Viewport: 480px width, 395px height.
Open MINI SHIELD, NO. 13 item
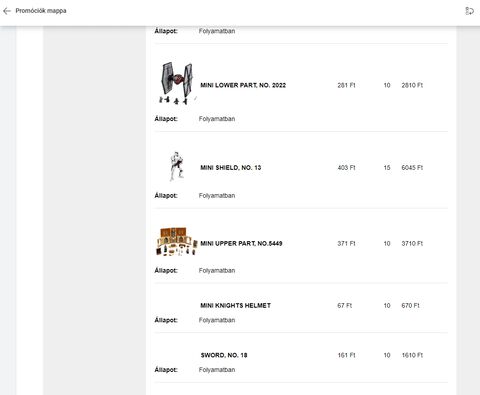point(231,168)
